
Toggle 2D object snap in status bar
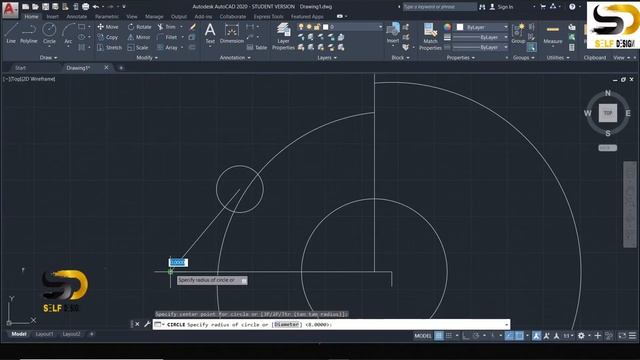tap(519, 336)
